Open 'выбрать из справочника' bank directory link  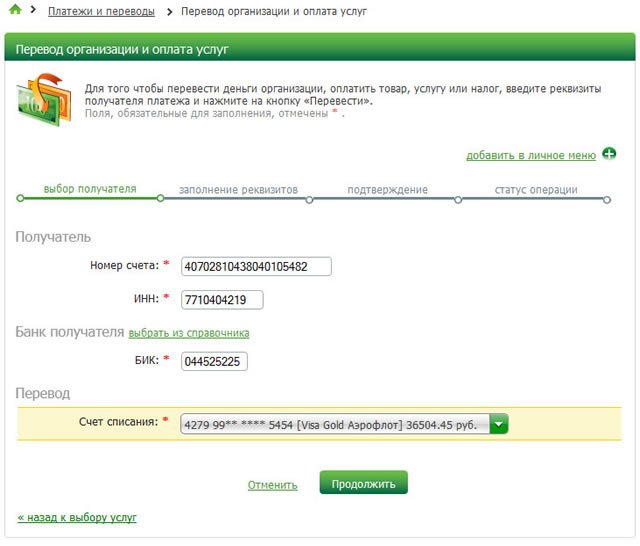[189, 333]
